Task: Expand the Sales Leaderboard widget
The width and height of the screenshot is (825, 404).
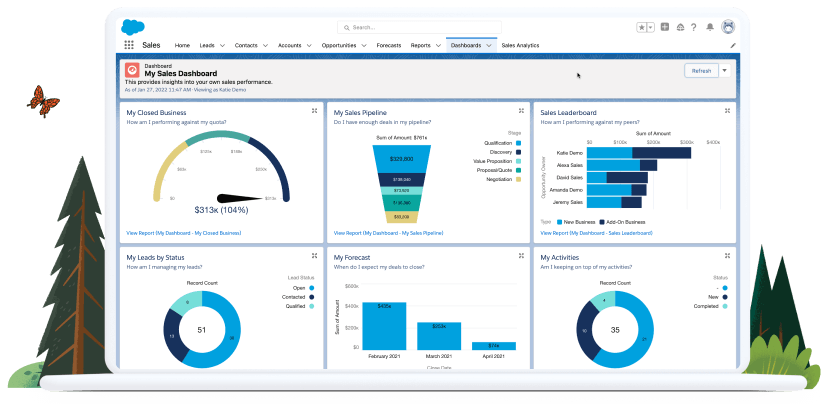Action: pyautogui.click(x=727, y=111)
